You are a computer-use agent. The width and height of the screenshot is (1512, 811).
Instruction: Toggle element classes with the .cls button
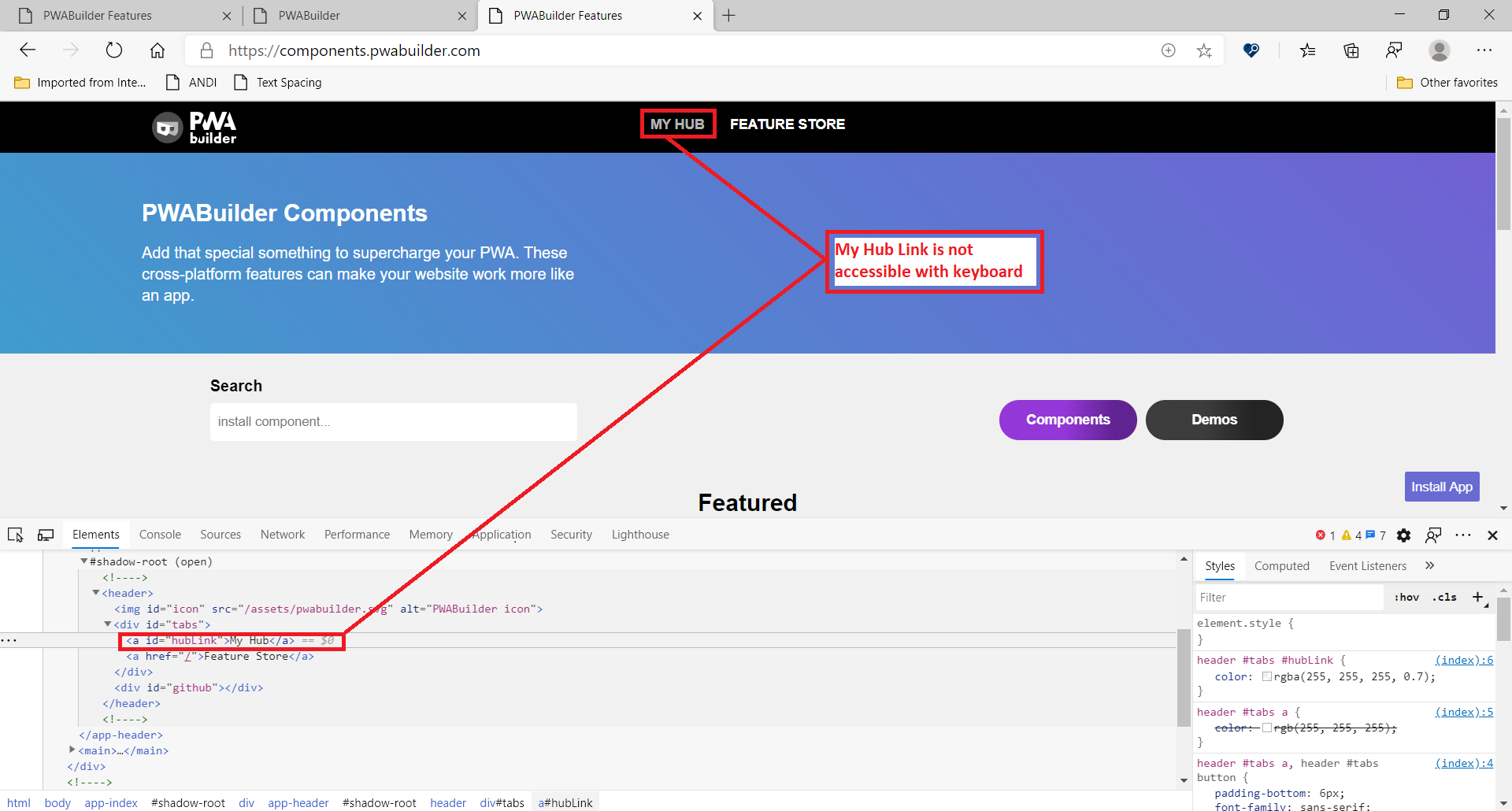pos(1445,597)
